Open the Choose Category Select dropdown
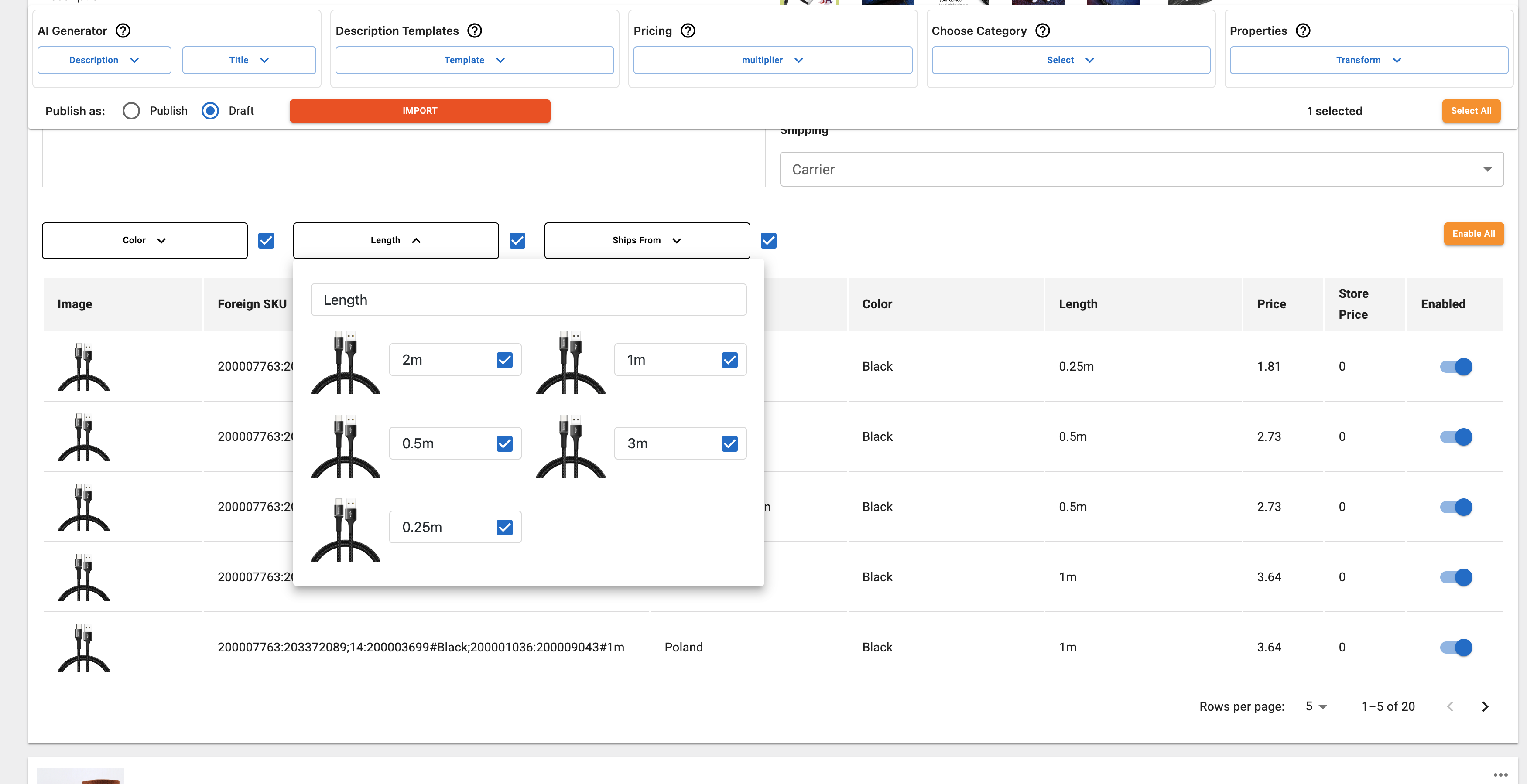 click(1071, 60)
